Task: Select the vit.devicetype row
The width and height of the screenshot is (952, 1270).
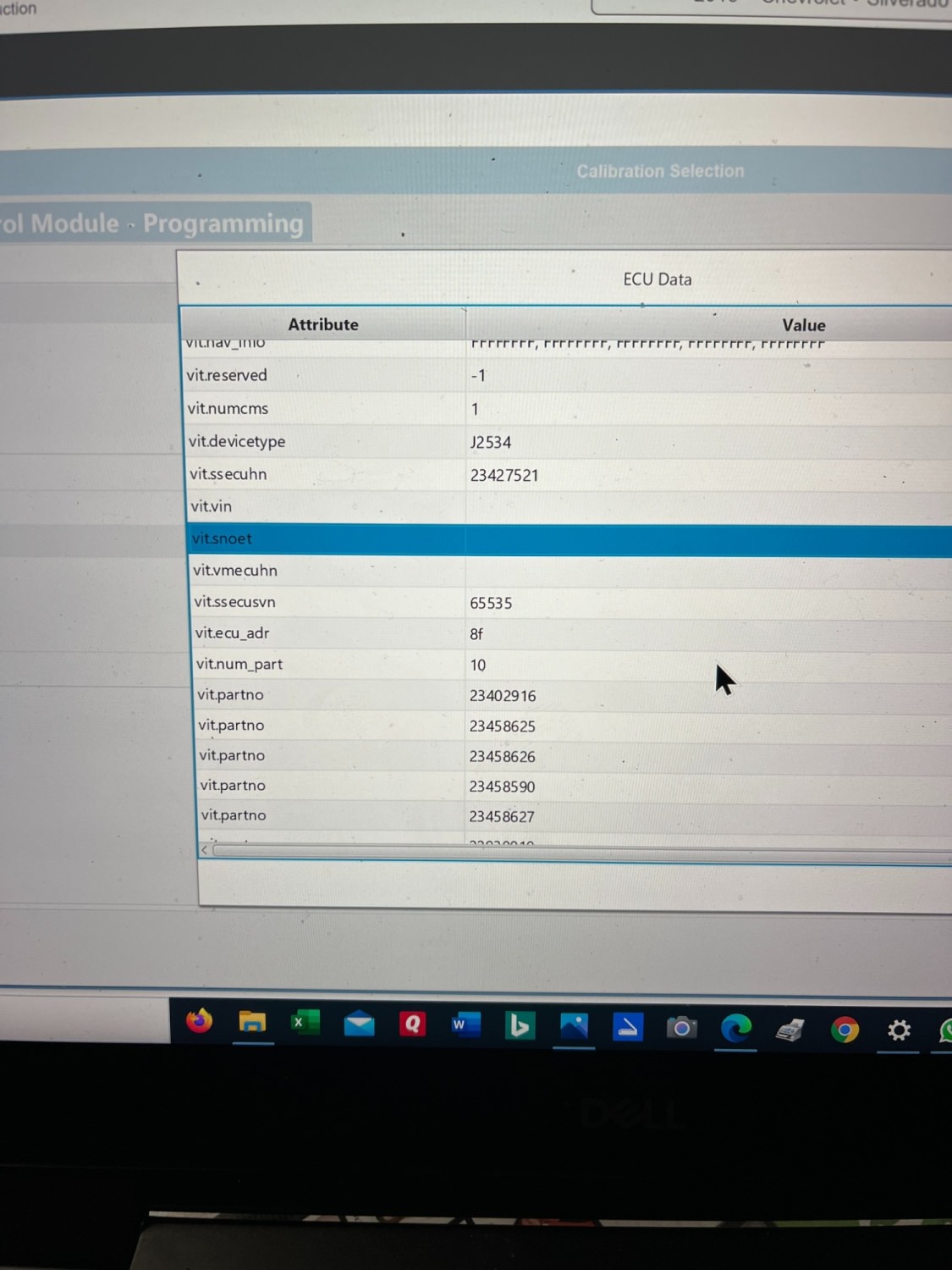Action: pyautogui.click(x=569, y=442)
